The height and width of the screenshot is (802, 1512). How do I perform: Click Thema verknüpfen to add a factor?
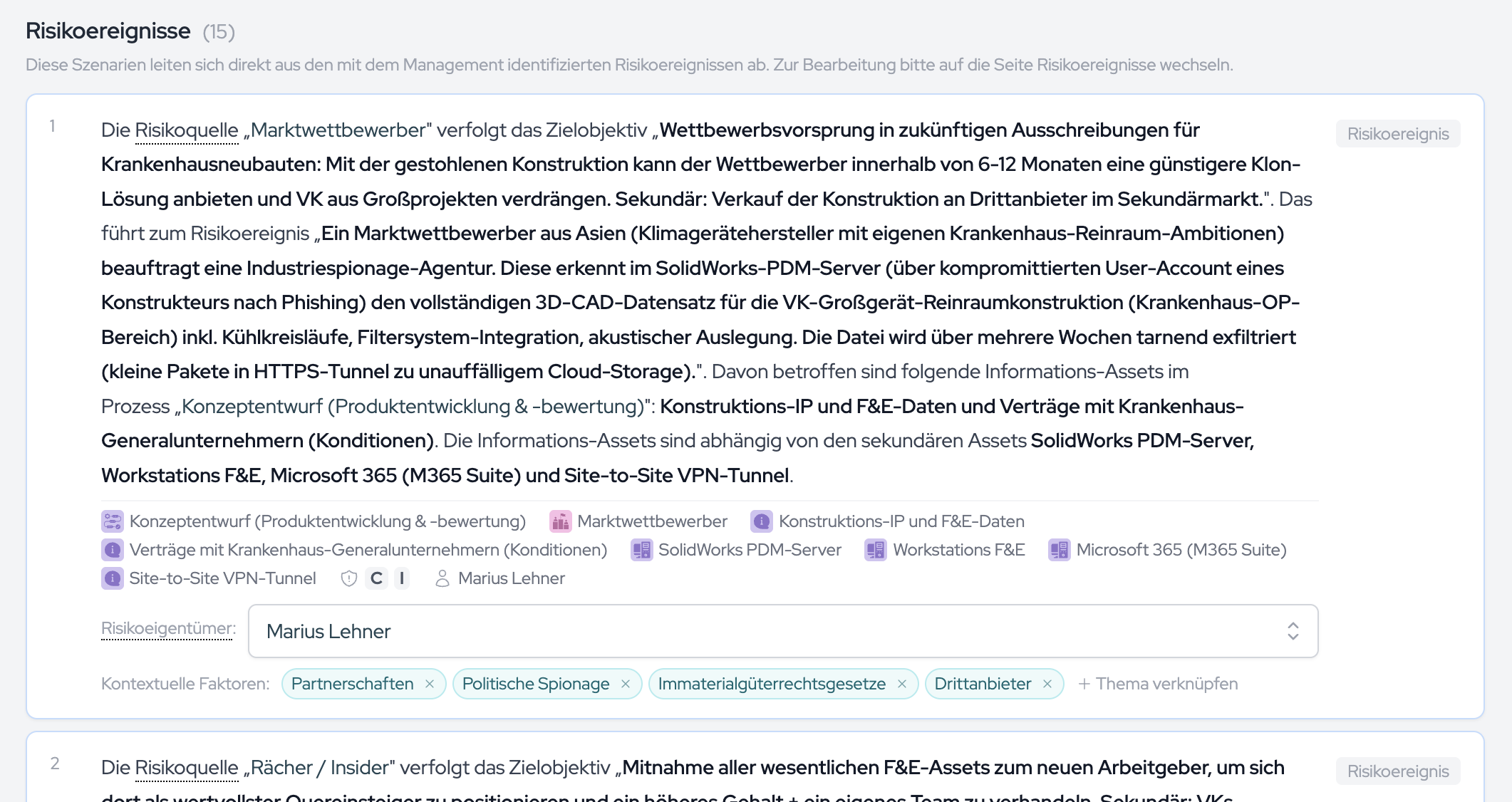coord(1158,684)
